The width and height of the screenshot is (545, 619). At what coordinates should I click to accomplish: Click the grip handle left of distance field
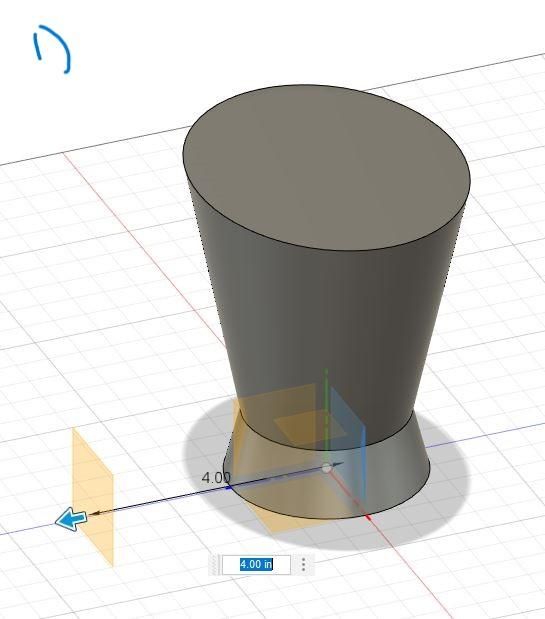click(215, 564)
